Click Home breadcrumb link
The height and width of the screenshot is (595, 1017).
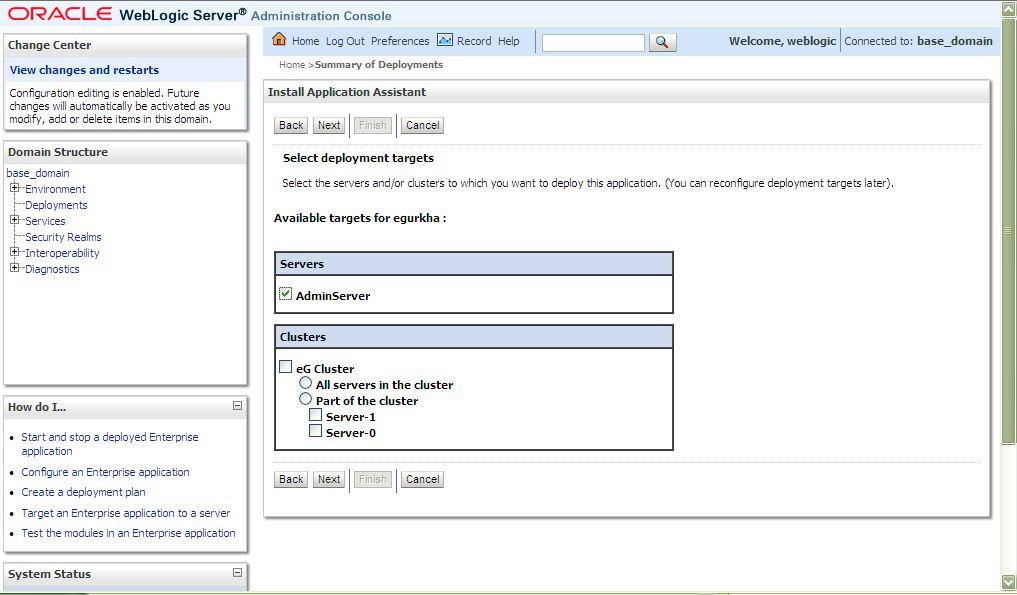tap(292, 65)
